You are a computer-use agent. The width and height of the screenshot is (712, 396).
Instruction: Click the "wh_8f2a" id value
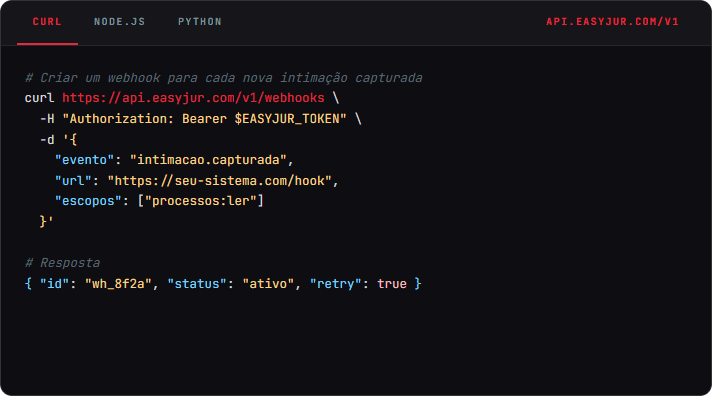coord(118,284)
